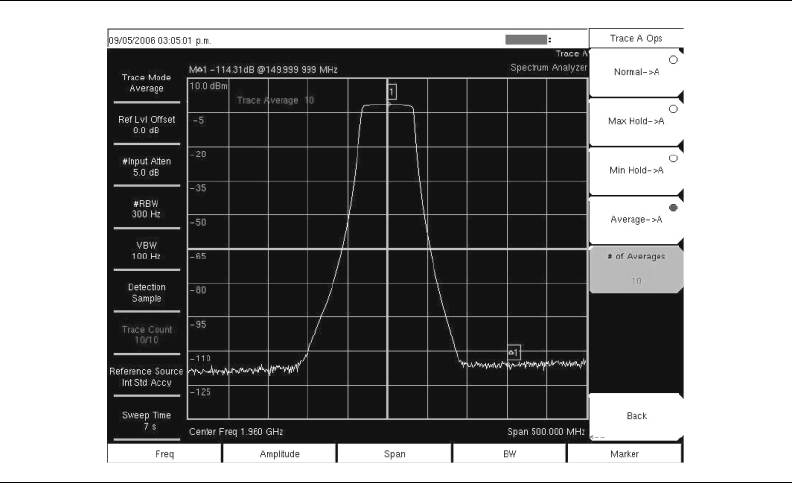
Task: Select the Max Hold->A radio indicator
Action: [x=673, y=109]
